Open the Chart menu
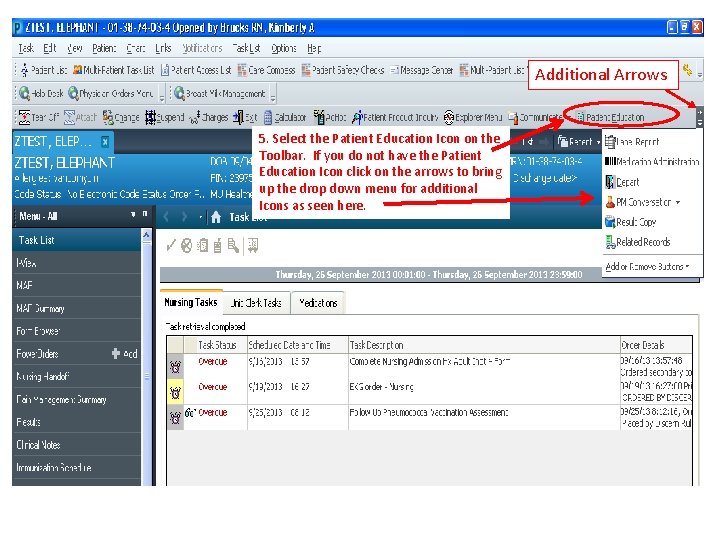720x540 pixels. pyautogui.click(x=135, y=48)
